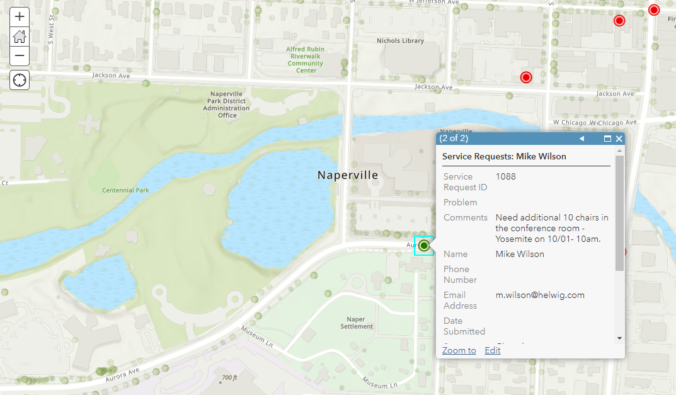Close the Mike Wilson popup

(x=619, y=139)
